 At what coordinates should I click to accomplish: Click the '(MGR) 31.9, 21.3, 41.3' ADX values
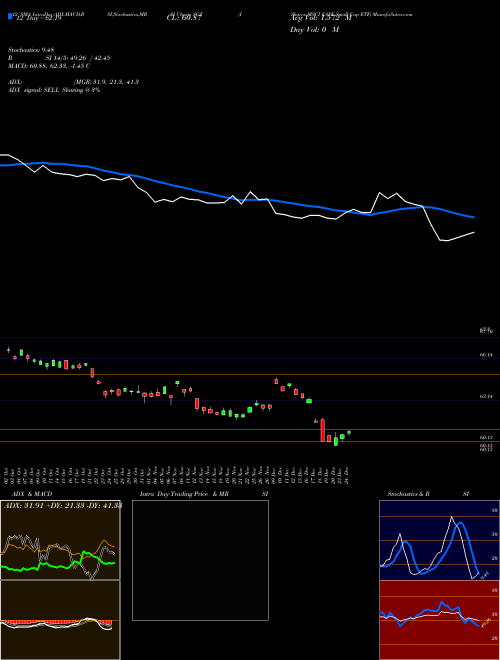tap(106, 82)
